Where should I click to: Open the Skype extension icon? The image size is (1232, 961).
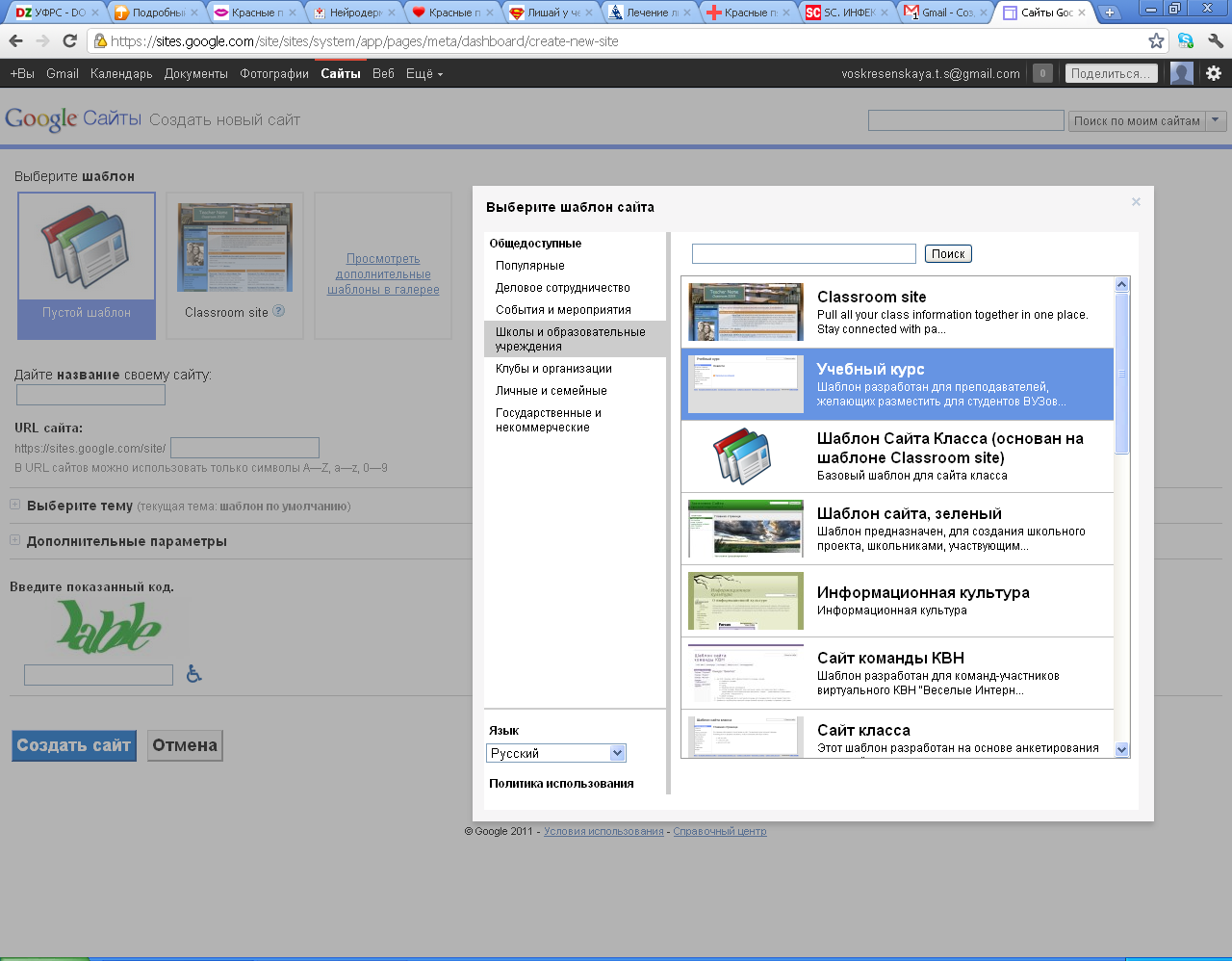[1186, 40]
